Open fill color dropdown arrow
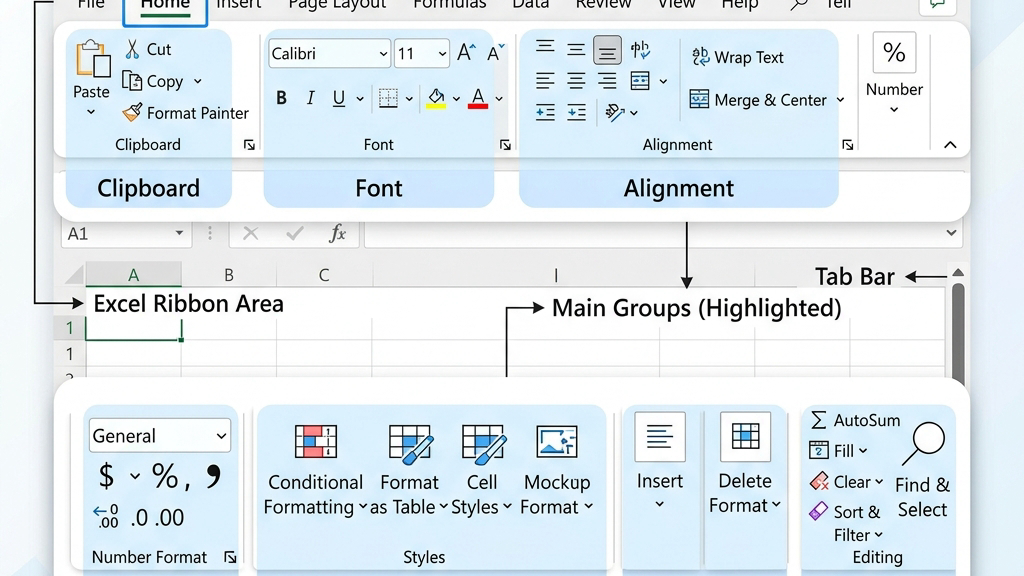The image size is (1024, 576). [456, 99]
